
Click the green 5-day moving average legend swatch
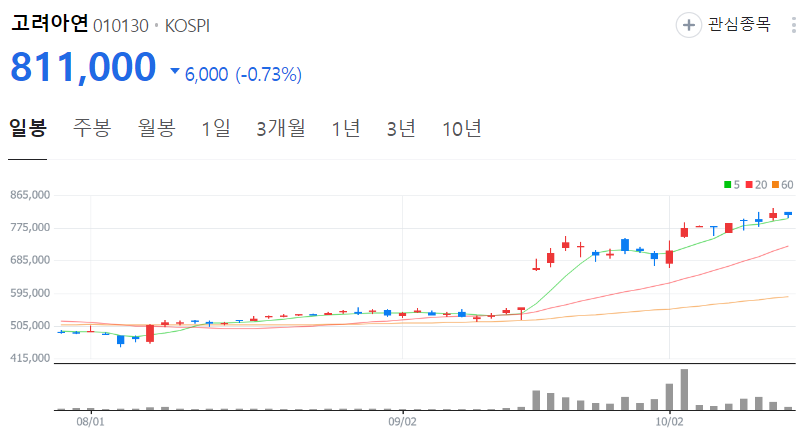tap(727, 185)
